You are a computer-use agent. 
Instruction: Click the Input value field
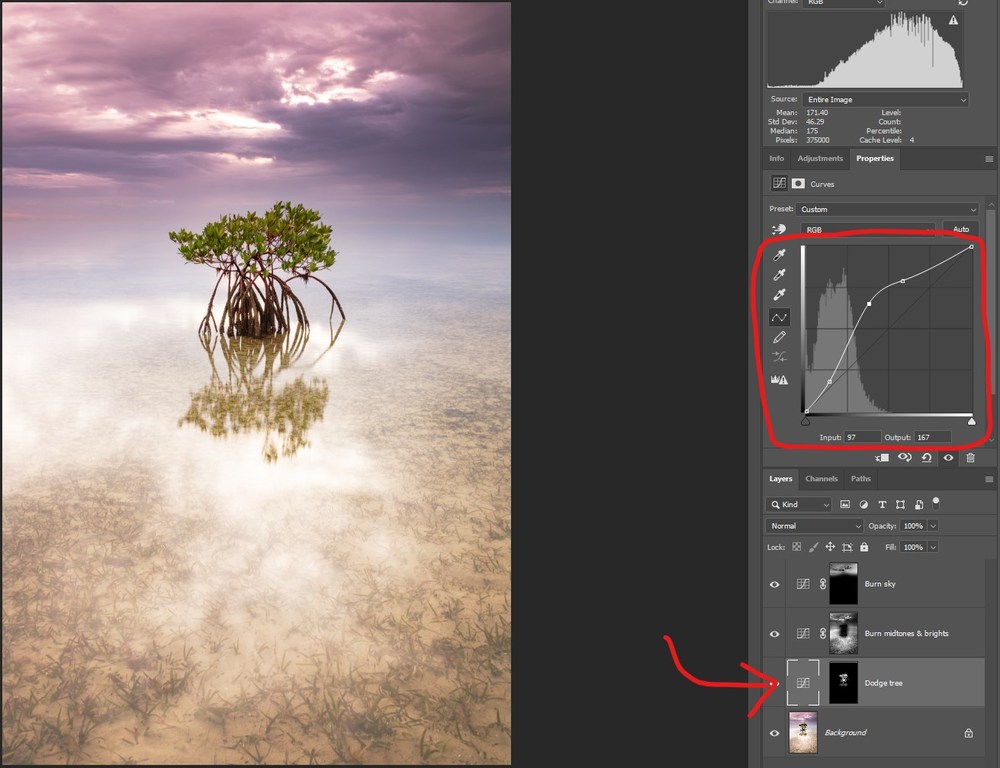pos(862,438)
